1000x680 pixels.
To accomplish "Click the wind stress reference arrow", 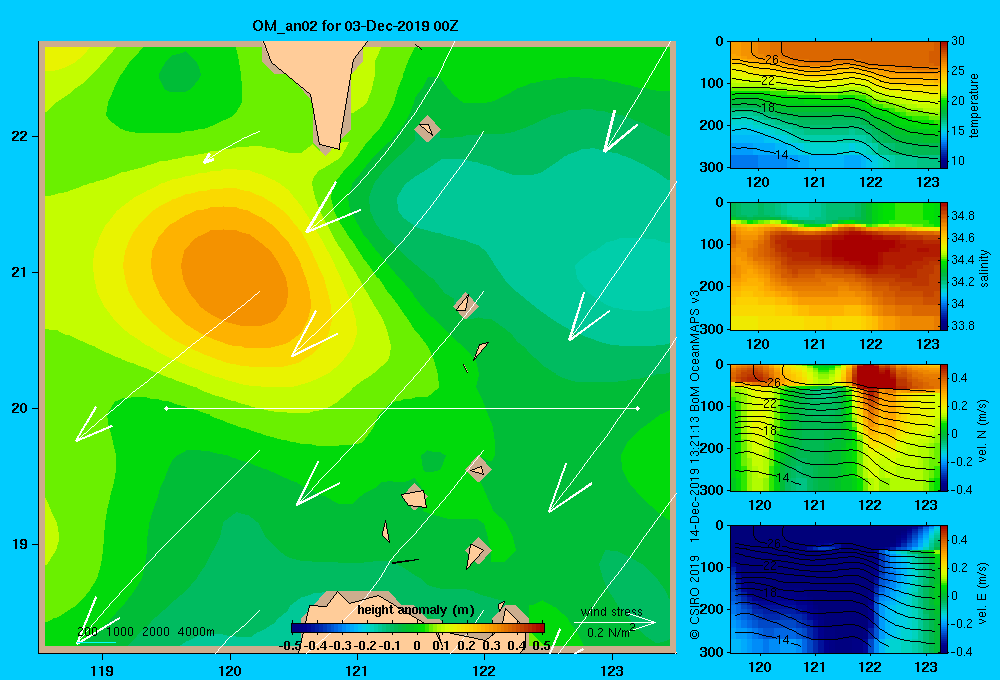I will tap(615, 623).
